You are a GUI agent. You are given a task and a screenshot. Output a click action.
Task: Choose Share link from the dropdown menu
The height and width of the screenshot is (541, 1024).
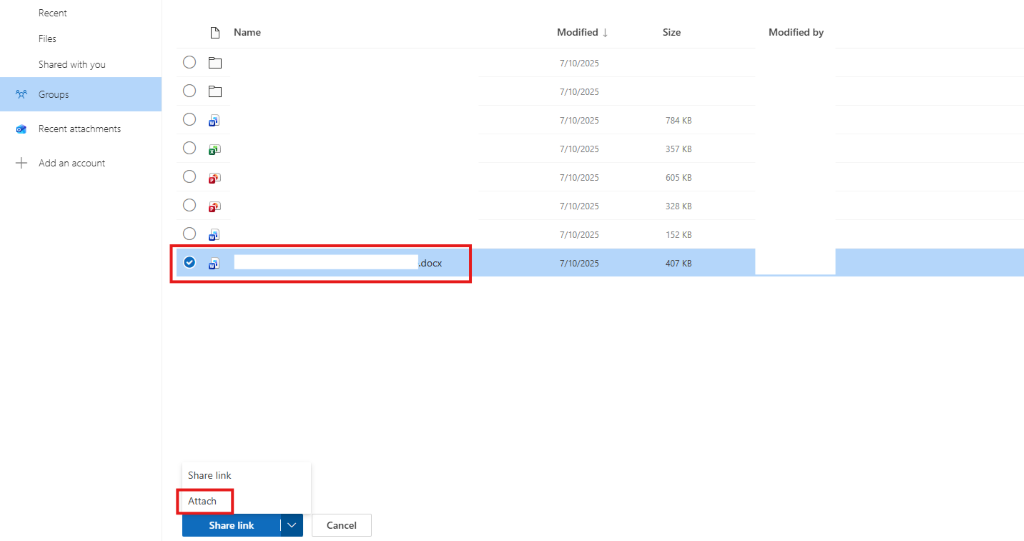210,476
